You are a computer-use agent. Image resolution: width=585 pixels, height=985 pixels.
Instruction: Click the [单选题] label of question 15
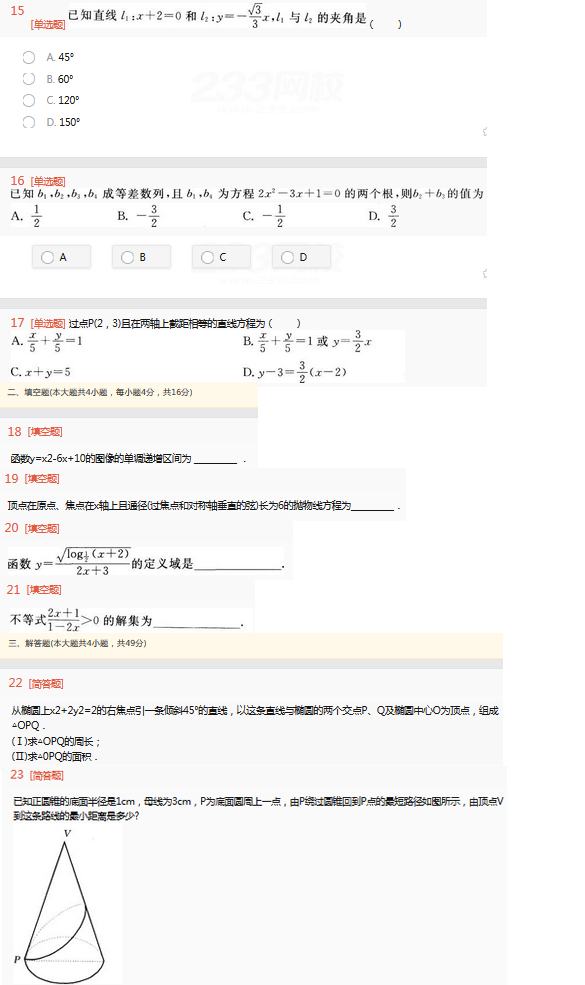click(48, 24)
